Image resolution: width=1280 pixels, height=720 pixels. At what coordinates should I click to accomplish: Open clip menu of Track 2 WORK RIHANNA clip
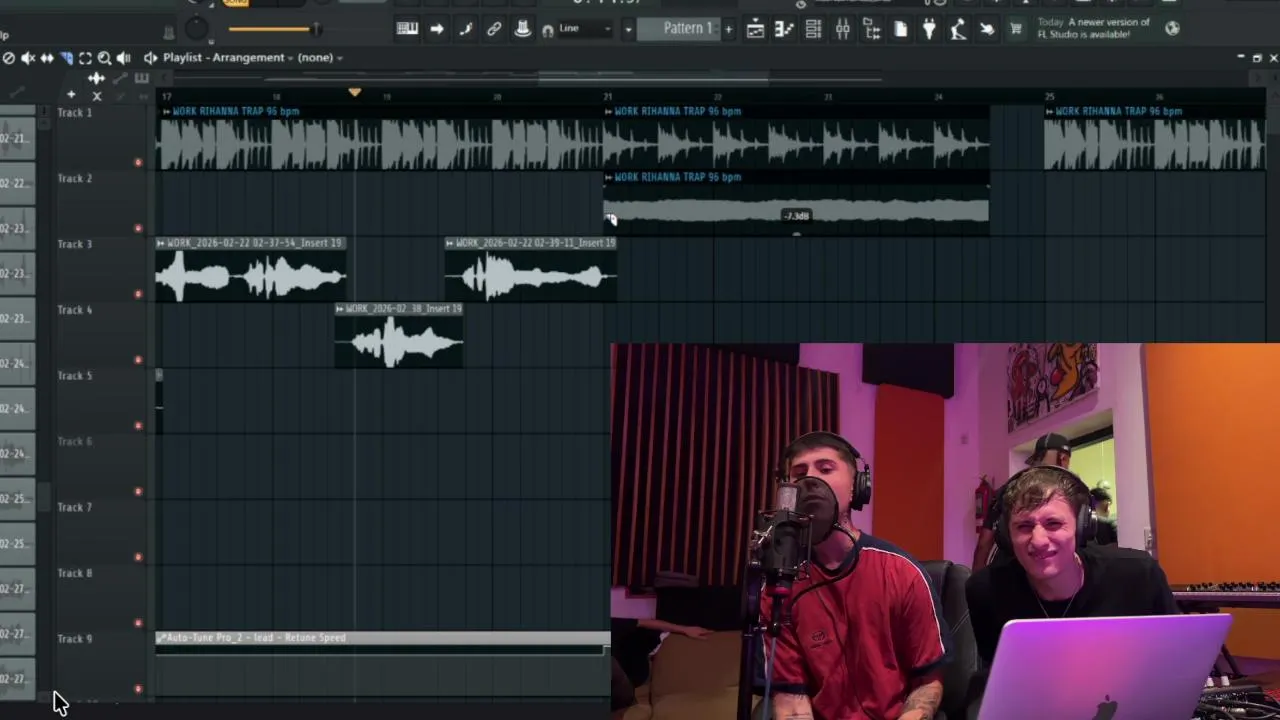pos(608,178)
